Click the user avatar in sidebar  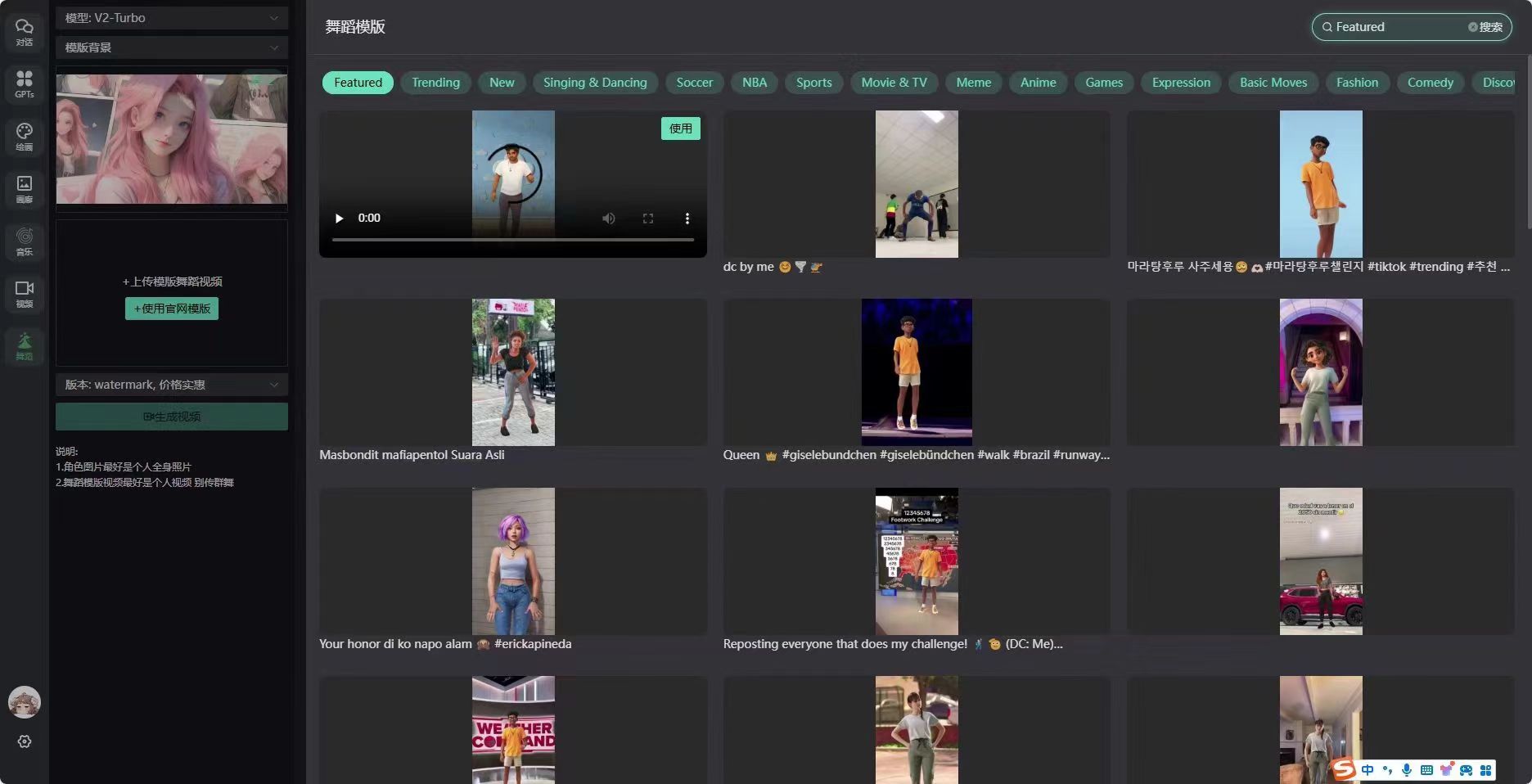tap(25, 702)
